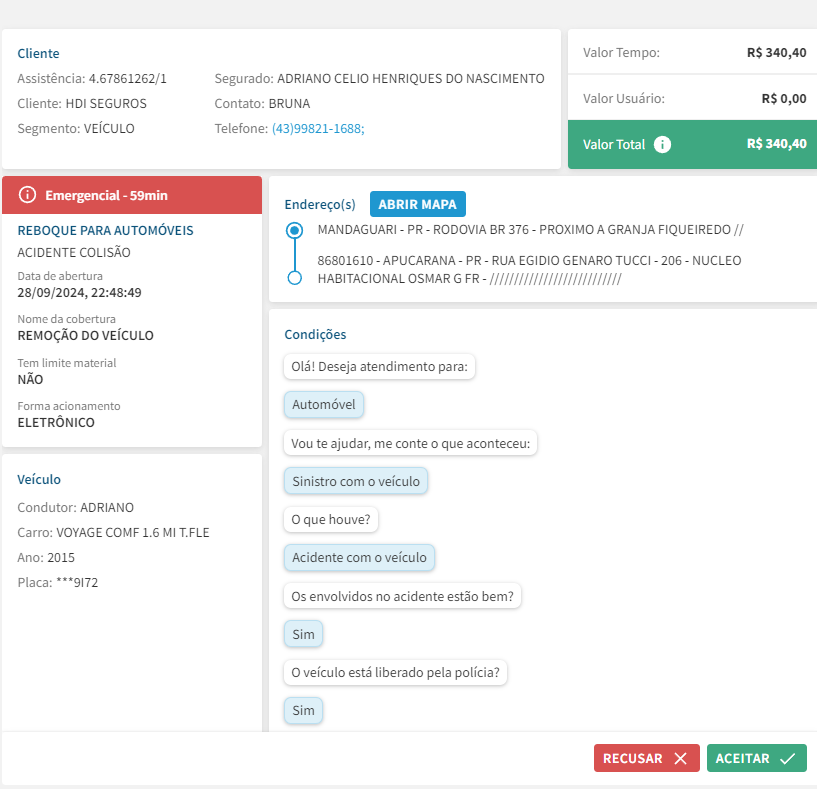Screen dimensions: 817x789
Task: Click the checkmark icon on Aceitar
Action: click(x=787, y=759)
